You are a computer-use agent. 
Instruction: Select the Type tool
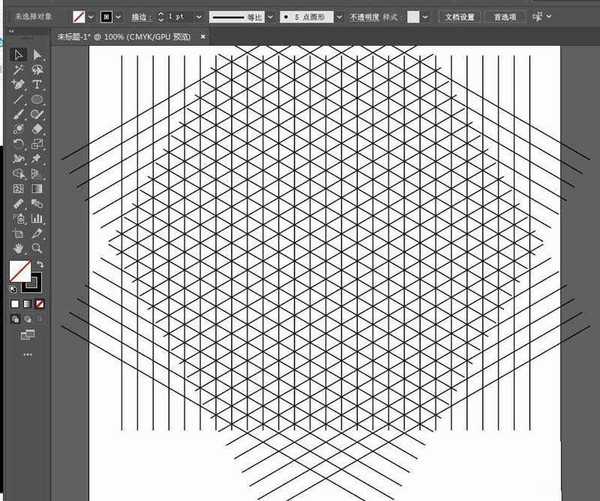point(37,85)
